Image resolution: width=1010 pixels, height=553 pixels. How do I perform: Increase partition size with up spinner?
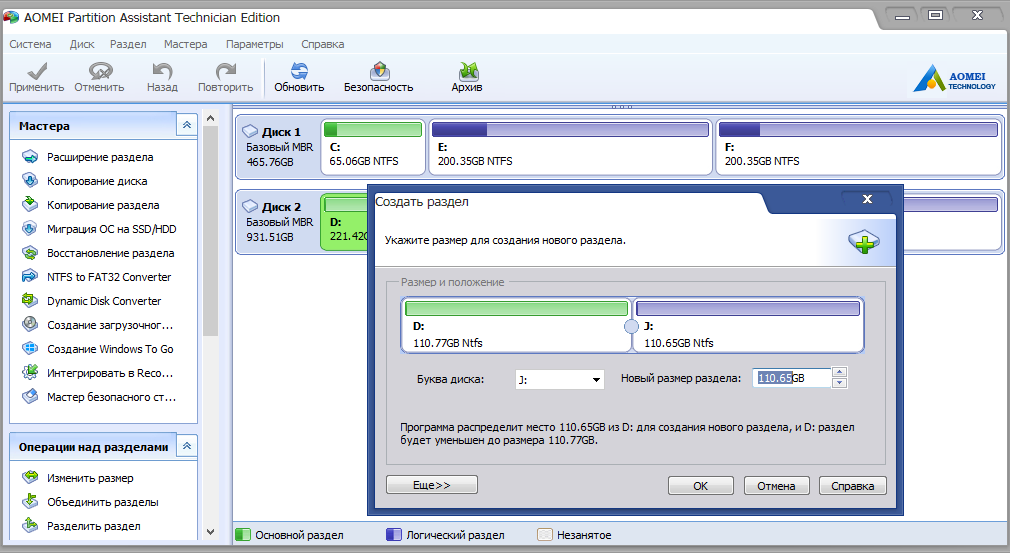(839, 372)
